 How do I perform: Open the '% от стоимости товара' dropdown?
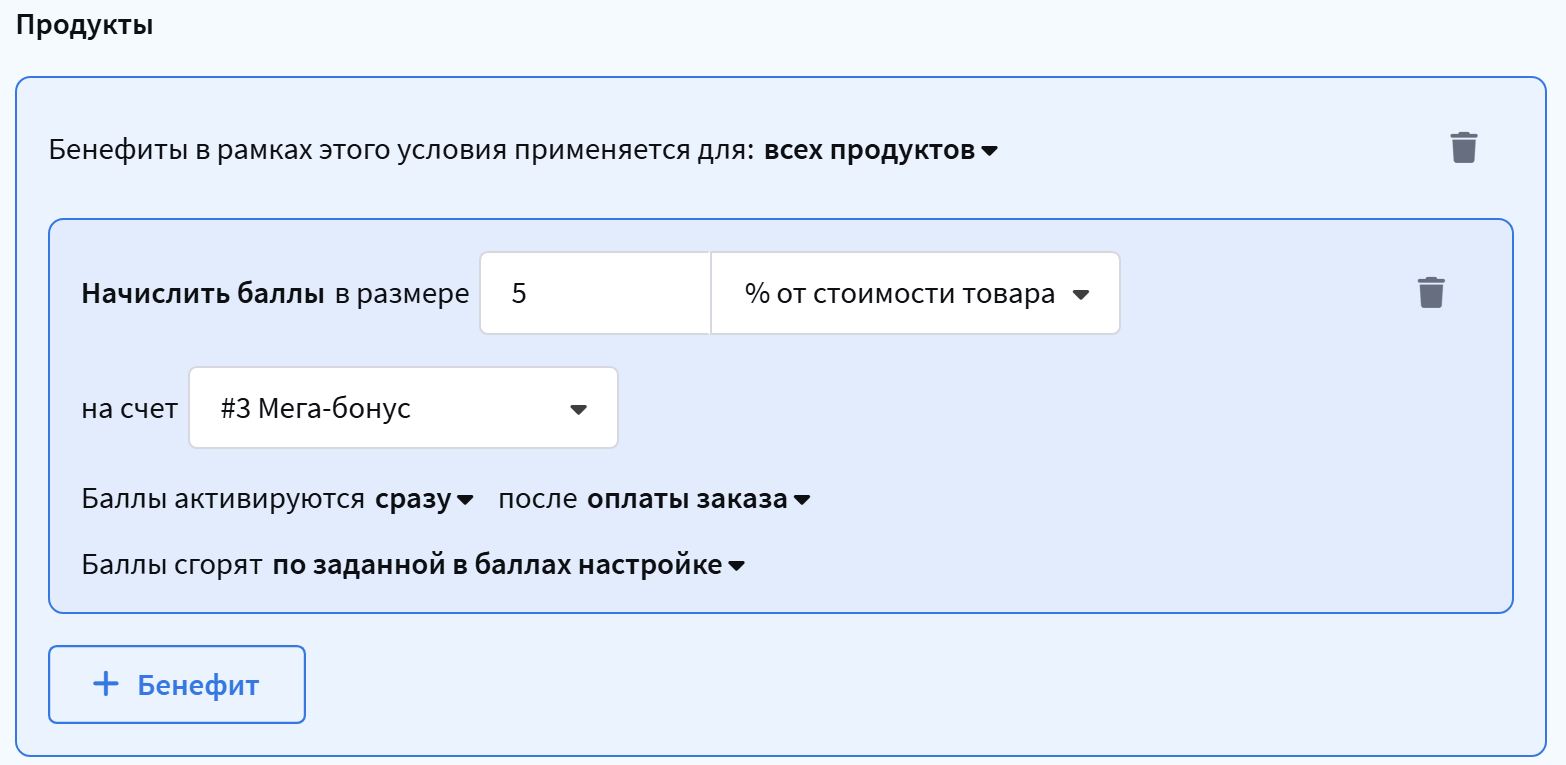(x=915, y=294)
